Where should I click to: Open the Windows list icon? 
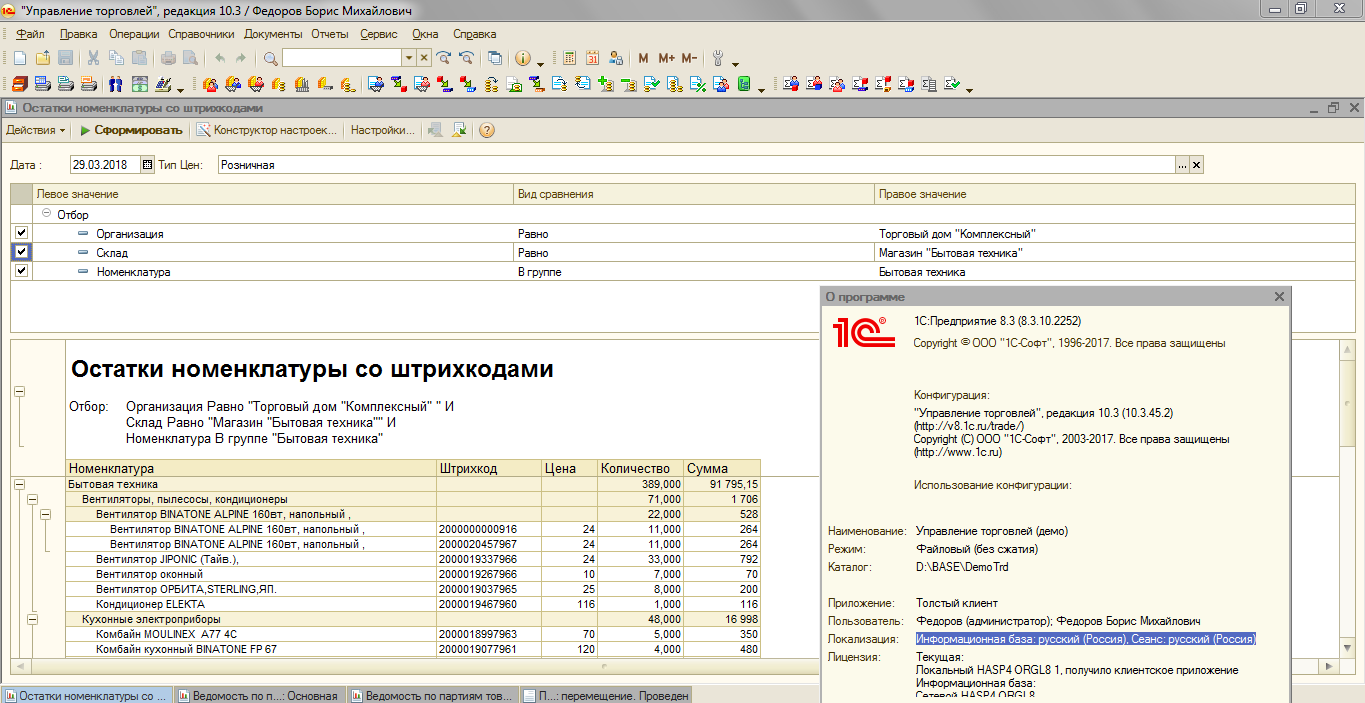point(494,58)
